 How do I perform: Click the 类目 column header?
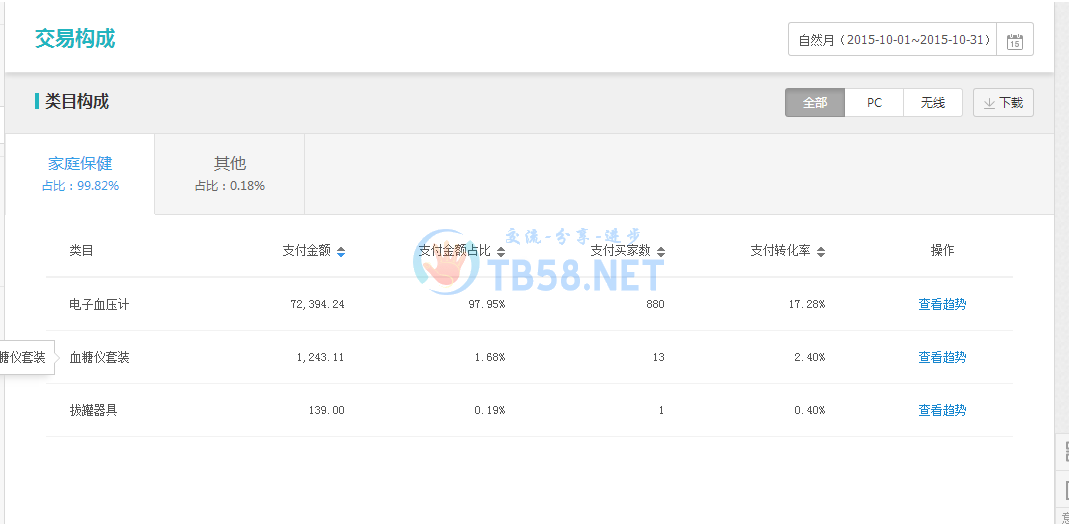coord(81,251)
